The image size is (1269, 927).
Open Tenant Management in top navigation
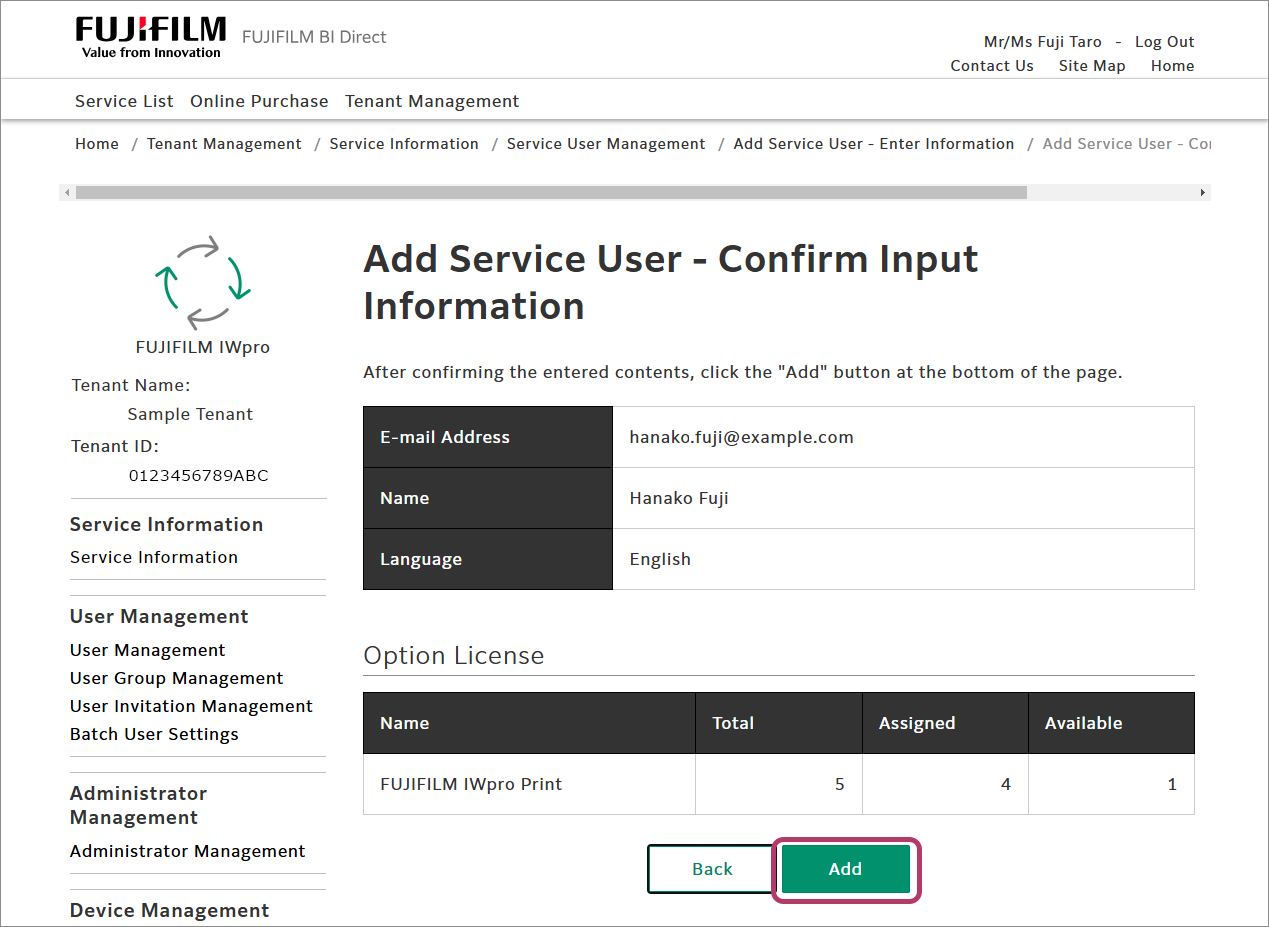coord(432,101)
